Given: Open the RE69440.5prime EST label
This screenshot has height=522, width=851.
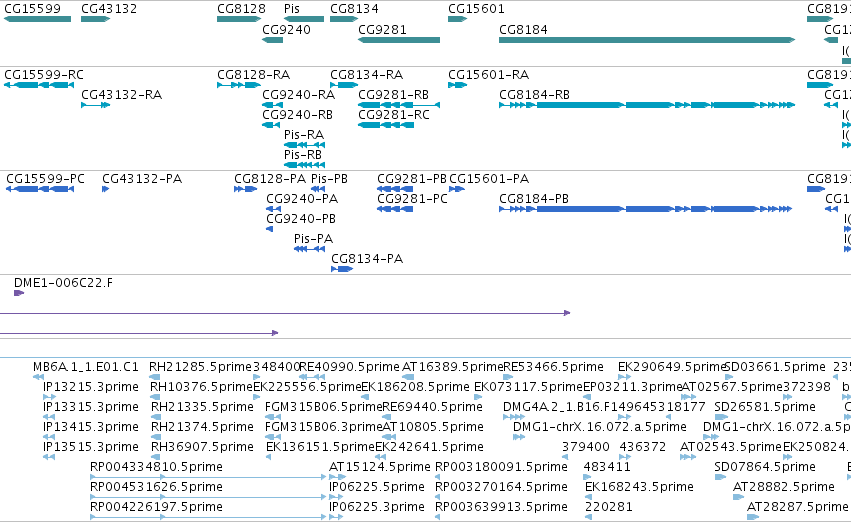Looking at the screenshot, I should coord(432,407).
